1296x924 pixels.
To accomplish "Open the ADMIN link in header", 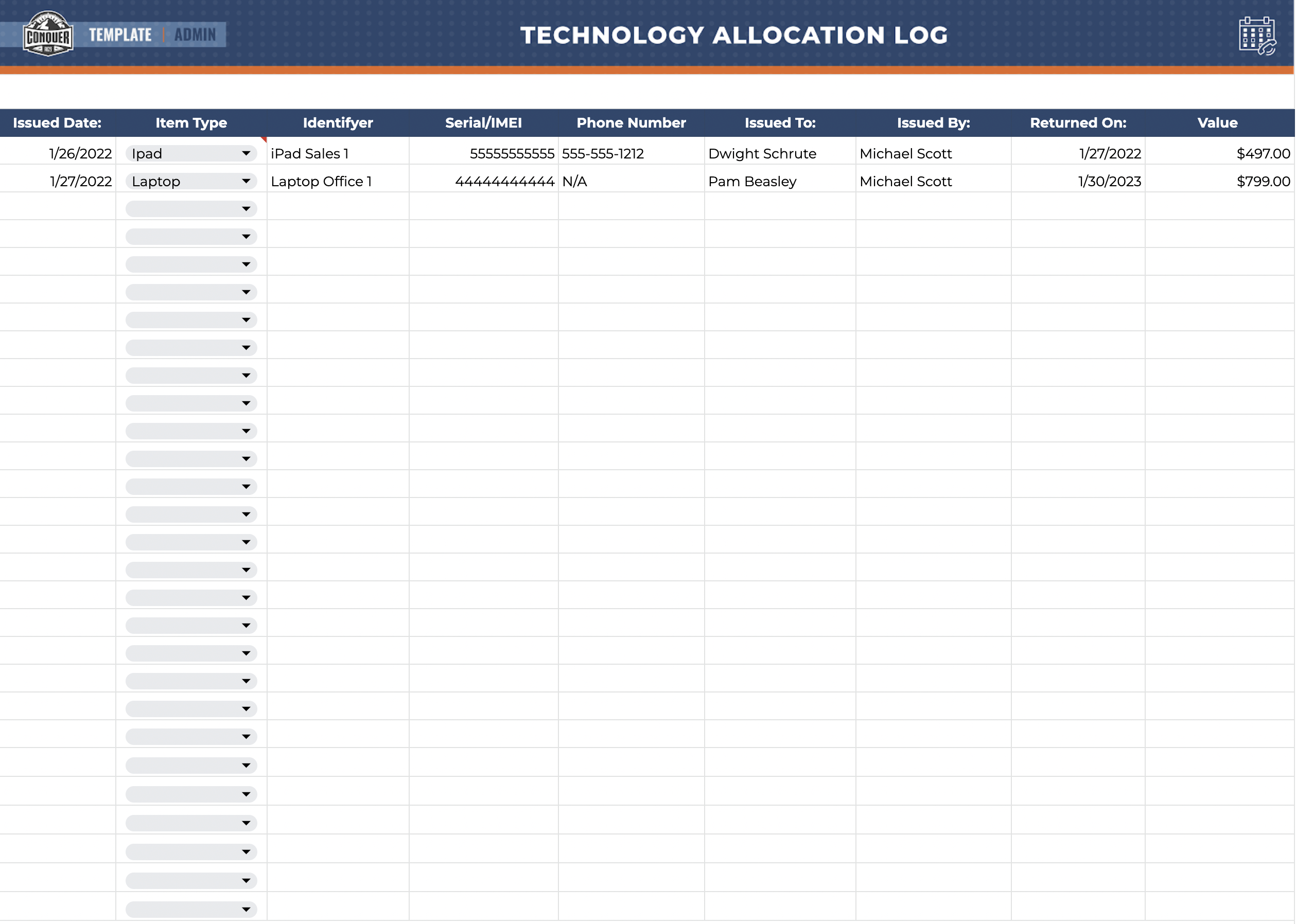I will coord(195,34).
